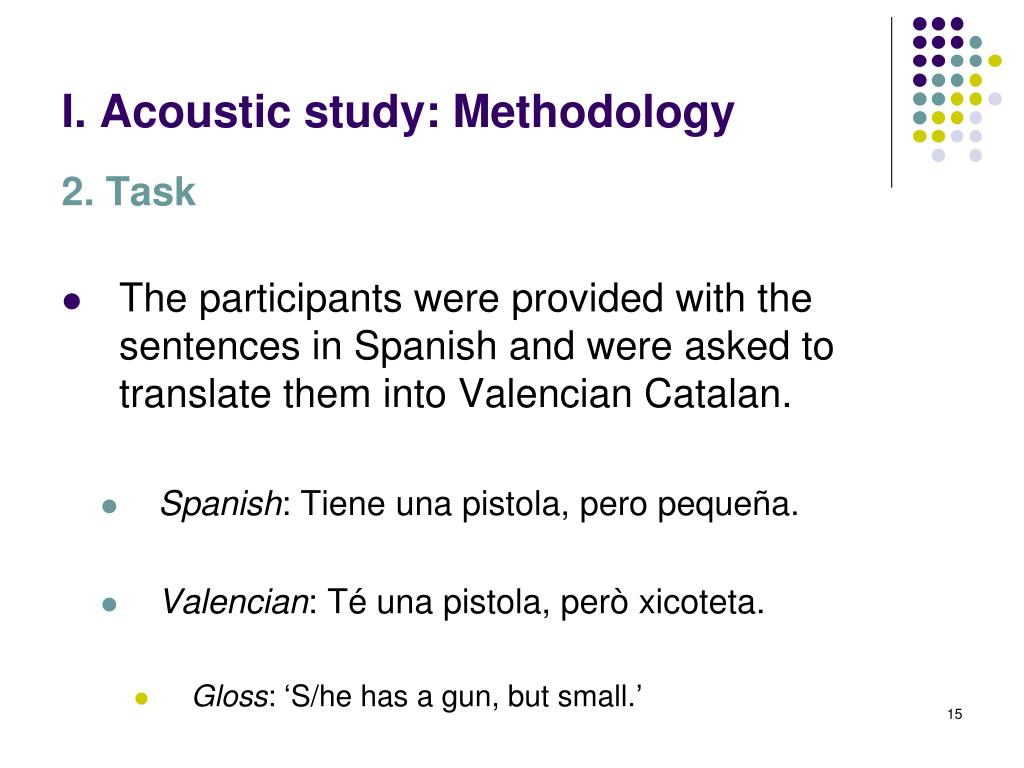The height and width of the screenshot is (768, 1024).
Task: Click the italic word 'Spanish'
Action: [x=221, y=504]
